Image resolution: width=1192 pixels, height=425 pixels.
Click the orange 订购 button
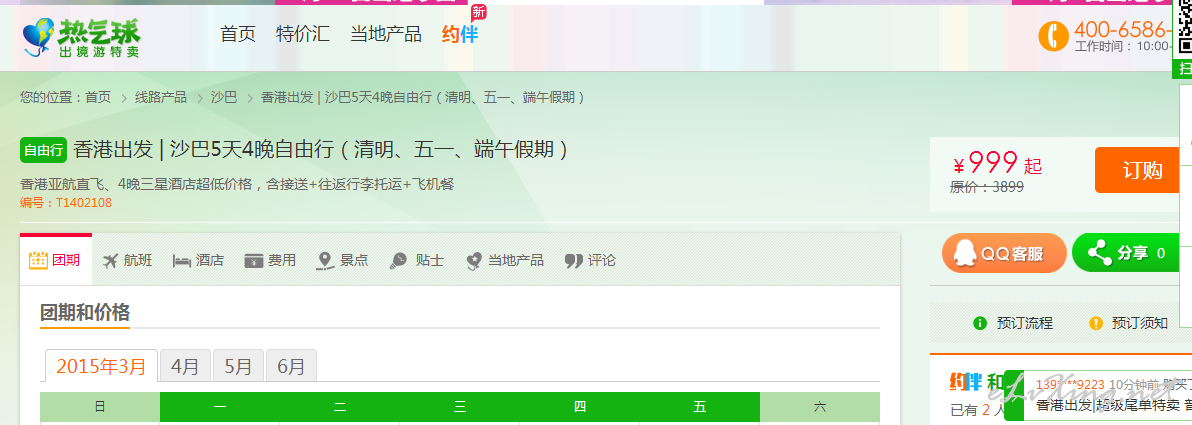click(1143, 170)
